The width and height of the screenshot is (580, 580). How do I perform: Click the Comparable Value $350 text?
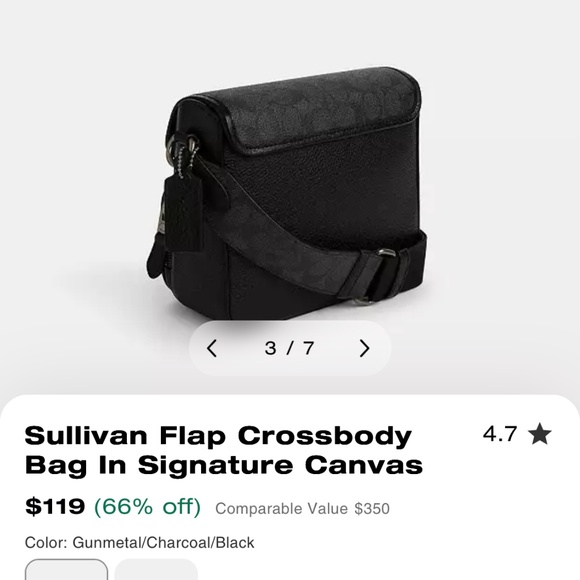point(302,509)
